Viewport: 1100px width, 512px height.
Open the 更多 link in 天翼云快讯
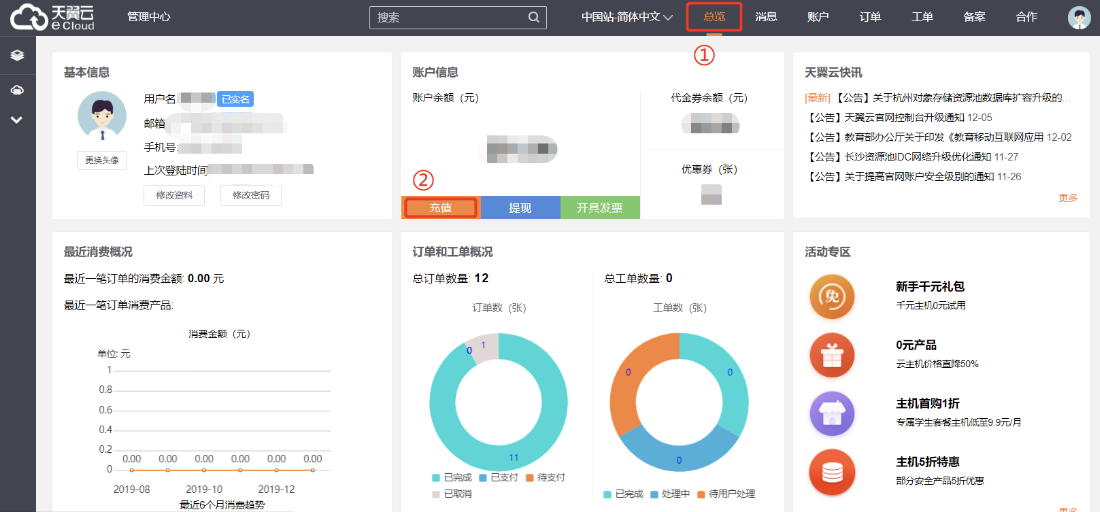click(1068, 198)
